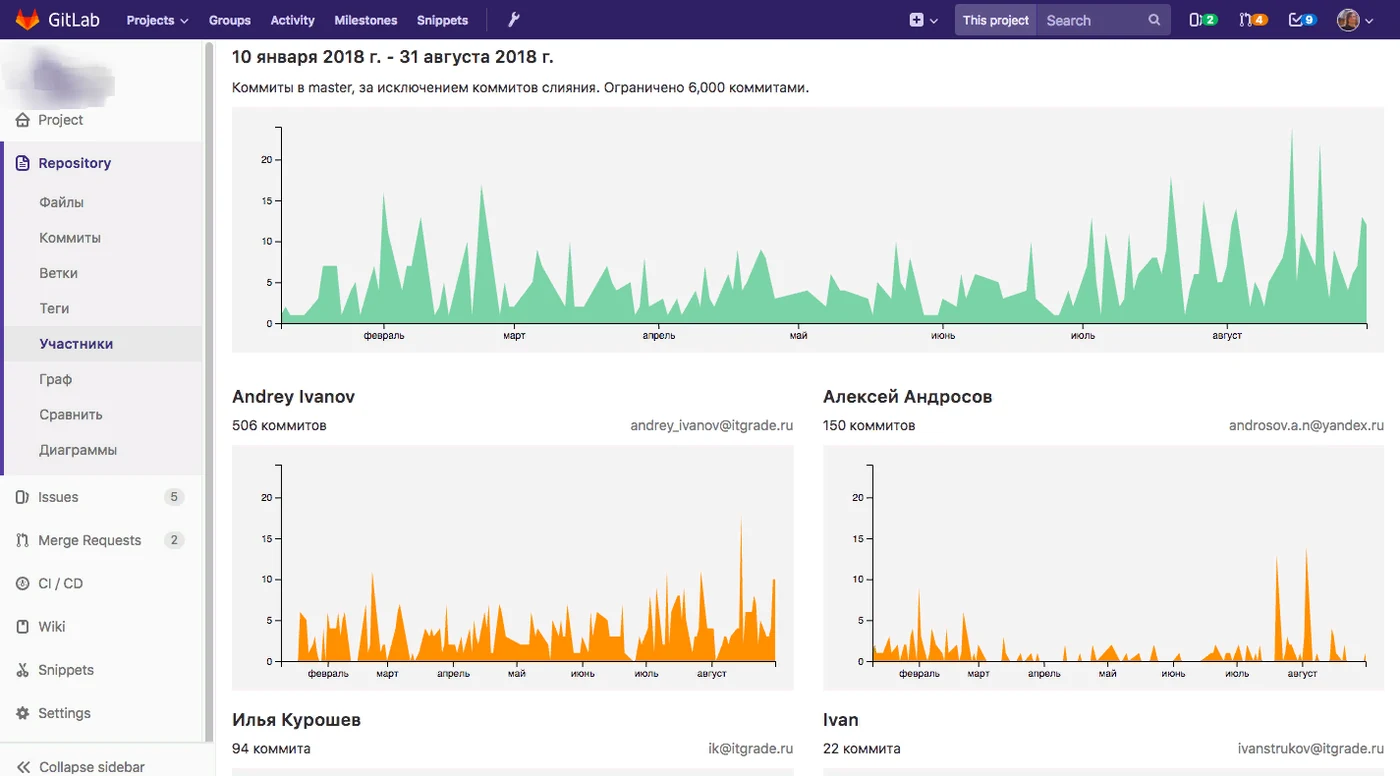The height and width of the screenshot is (776, 1400).
Task: Expand the Projects dropdown in navbar
Action: pos(157,20)
